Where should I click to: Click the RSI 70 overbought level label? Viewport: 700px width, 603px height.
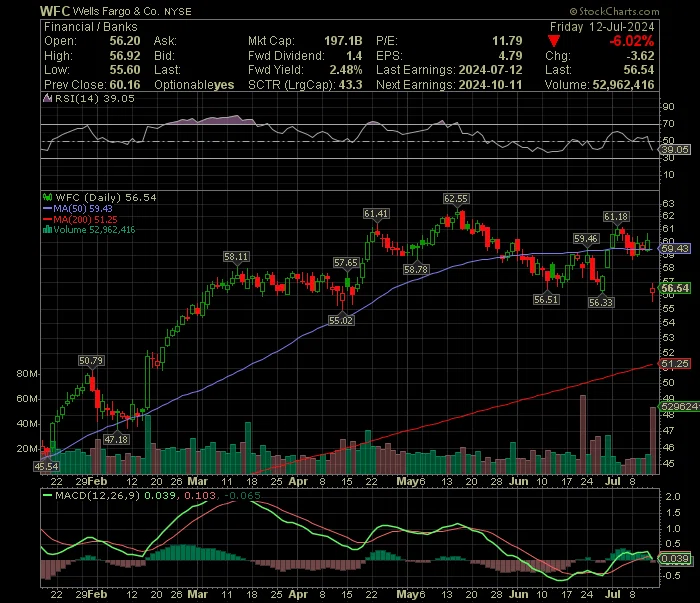tap(668, 124)
